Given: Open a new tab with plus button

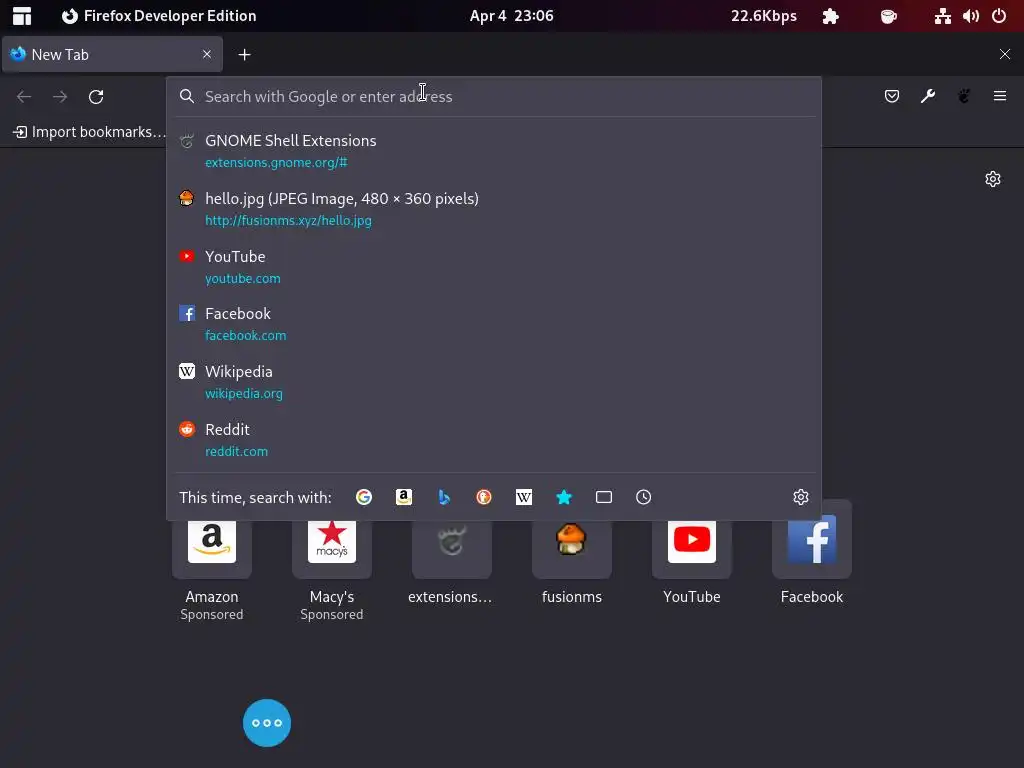Looking at the screenshot, I should (244, 55).
